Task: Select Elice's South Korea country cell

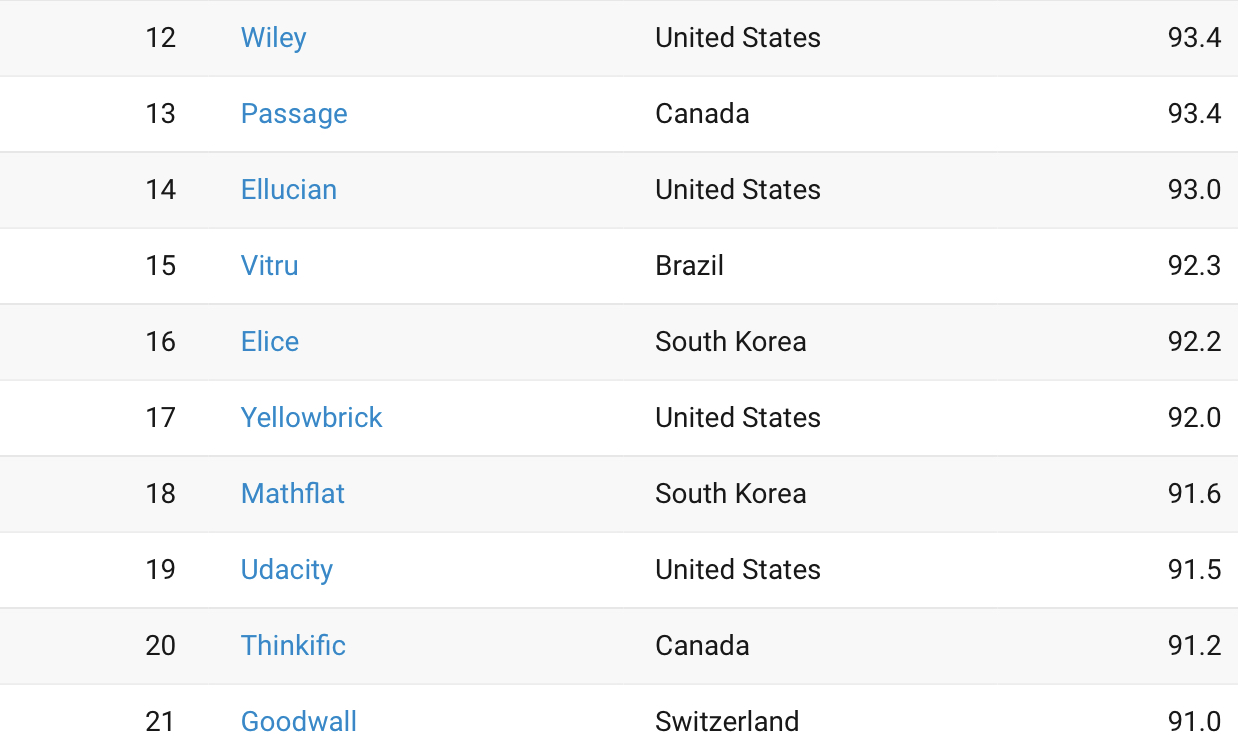Action: click(730, 342)
